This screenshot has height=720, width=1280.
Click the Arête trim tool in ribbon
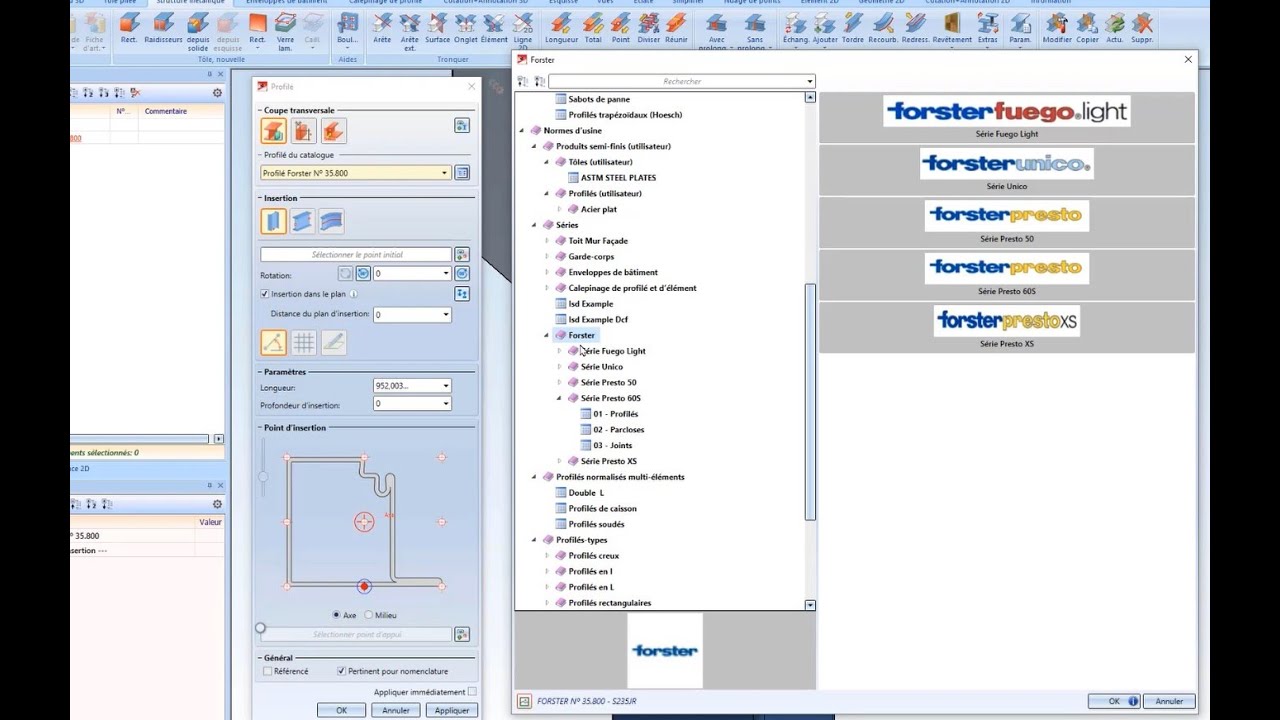point(382,28)
